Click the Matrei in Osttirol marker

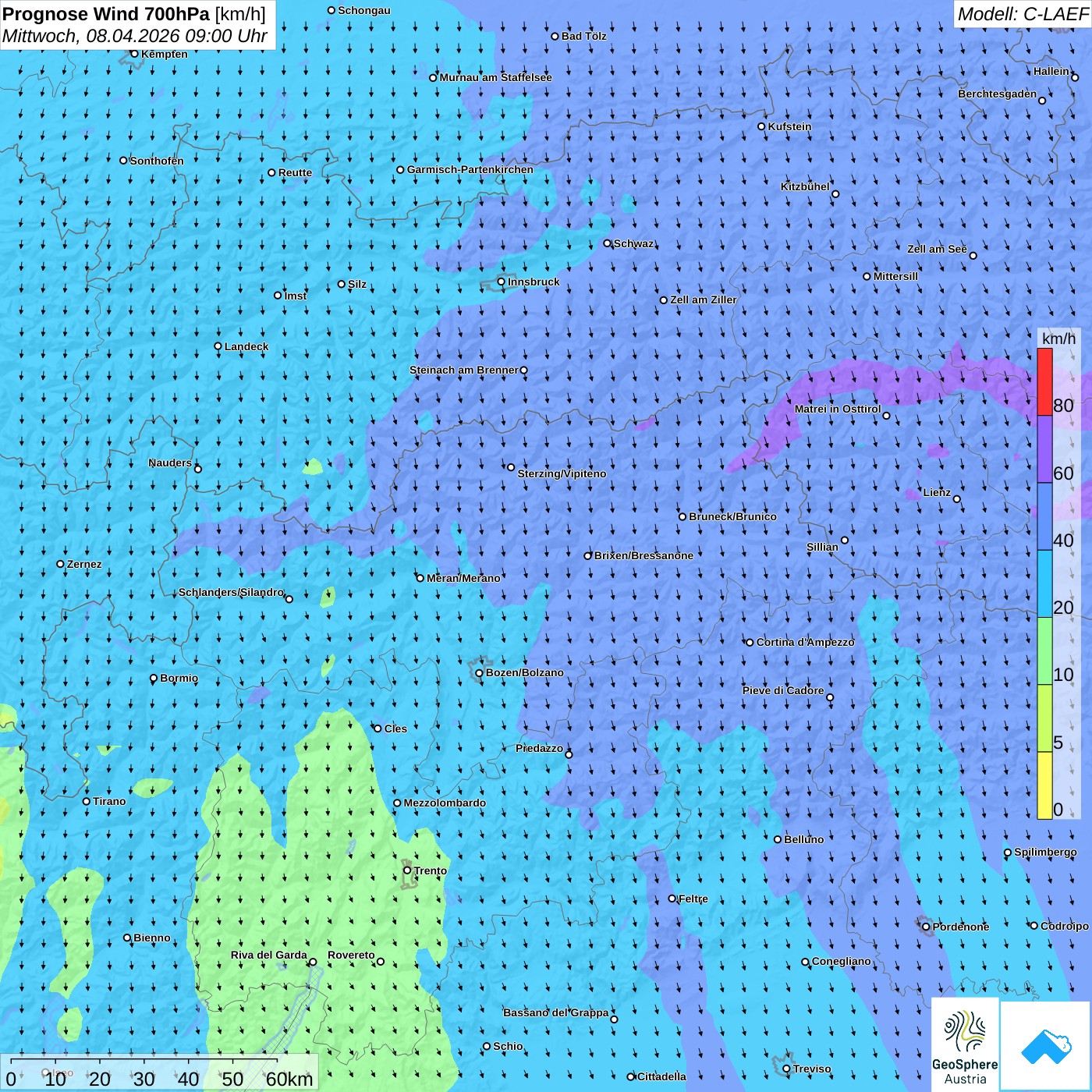886,416
